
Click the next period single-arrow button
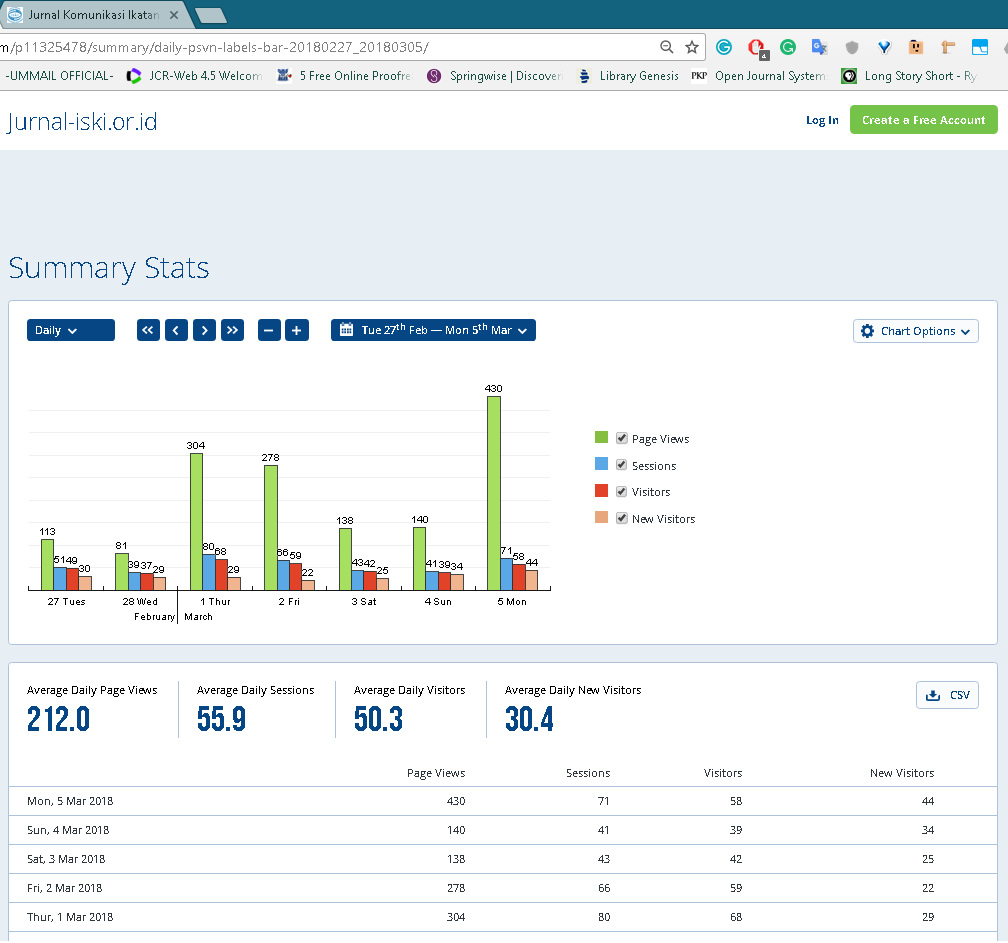205,331
